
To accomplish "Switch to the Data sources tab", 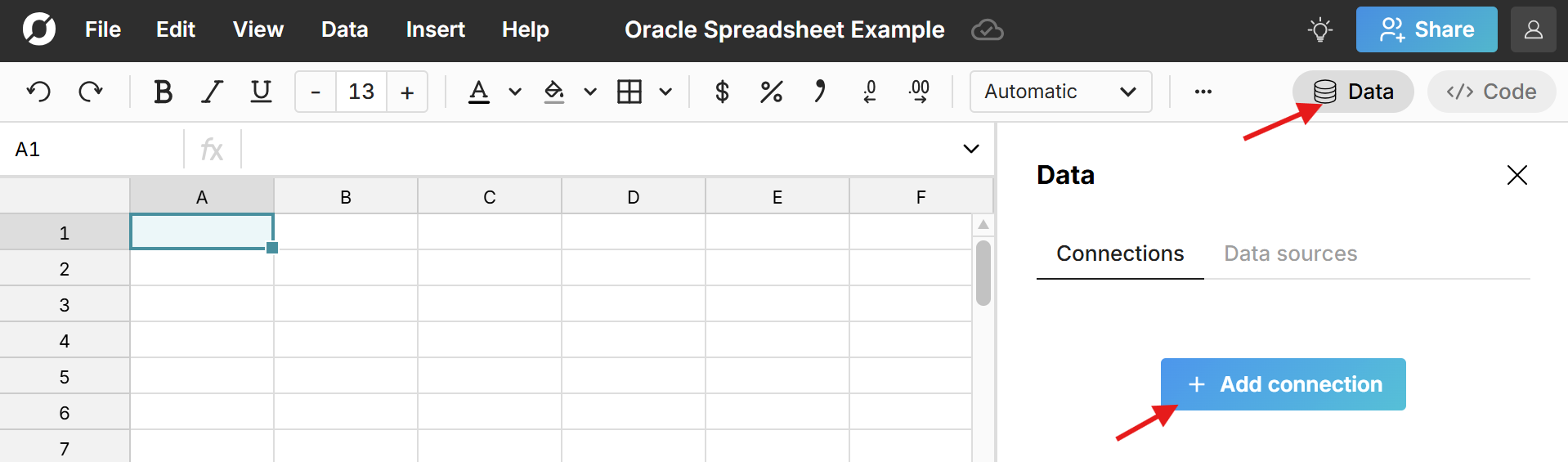I will [x=1290, y=253].
